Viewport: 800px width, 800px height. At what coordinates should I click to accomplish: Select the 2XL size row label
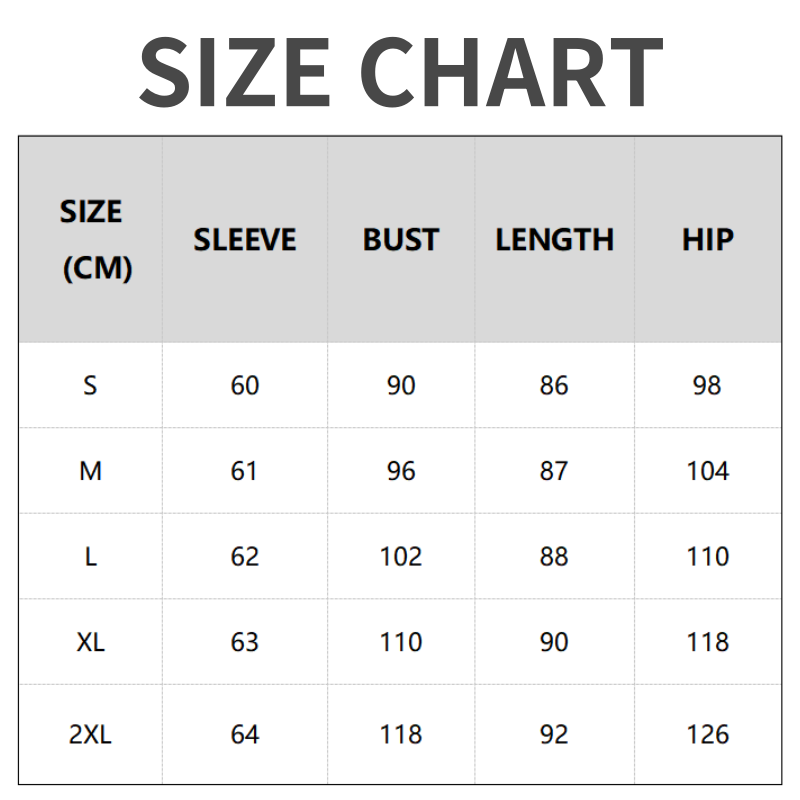pos(90,735)
